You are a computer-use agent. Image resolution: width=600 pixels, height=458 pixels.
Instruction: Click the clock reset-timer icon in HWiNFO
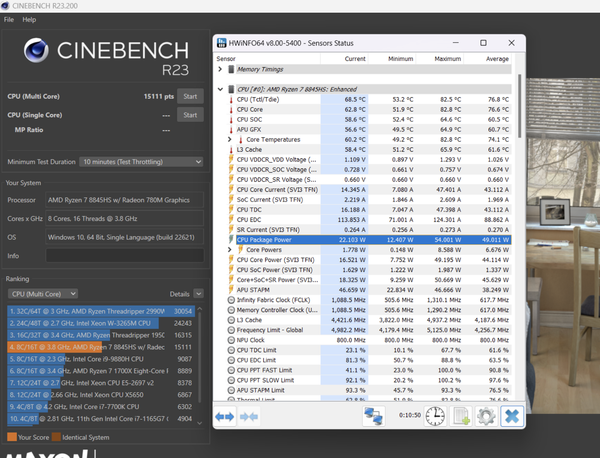435,416
